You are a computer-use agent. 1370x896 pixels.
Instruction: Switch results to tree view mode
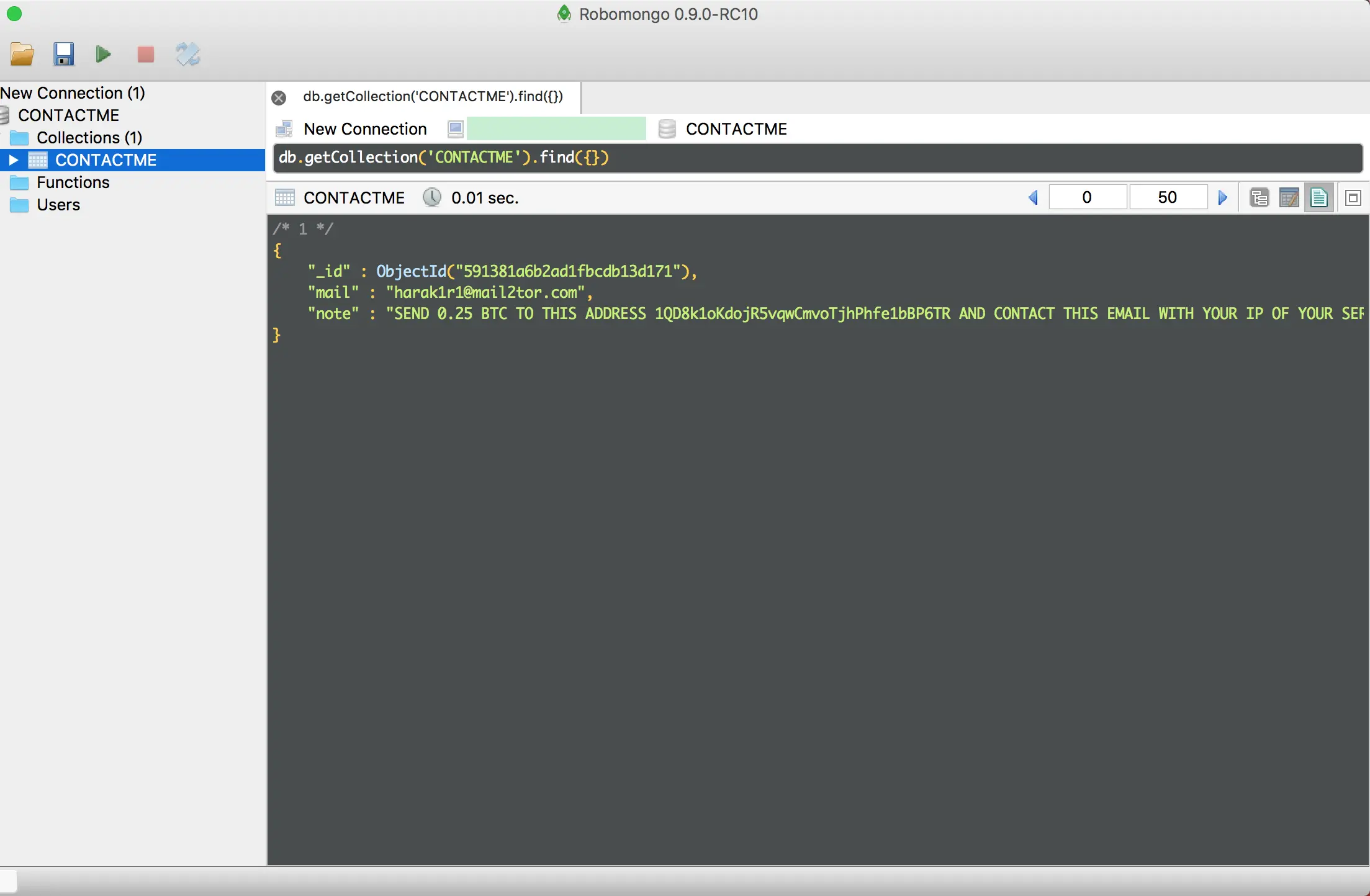click(1259, 198)
